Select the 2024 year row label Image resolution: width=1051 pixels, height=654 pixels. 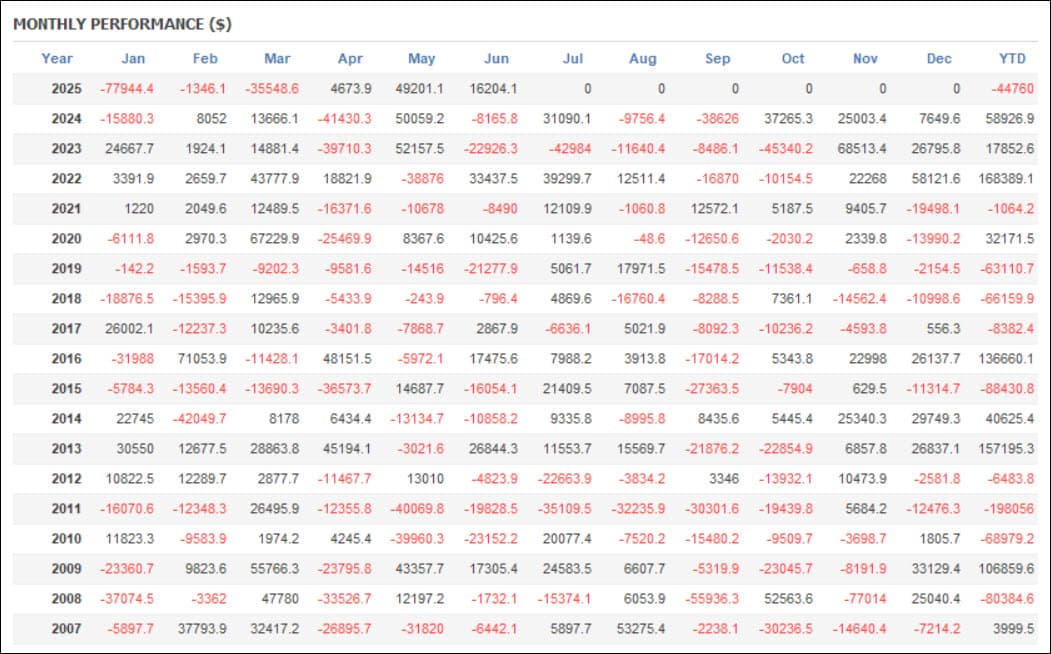[66, 119]
